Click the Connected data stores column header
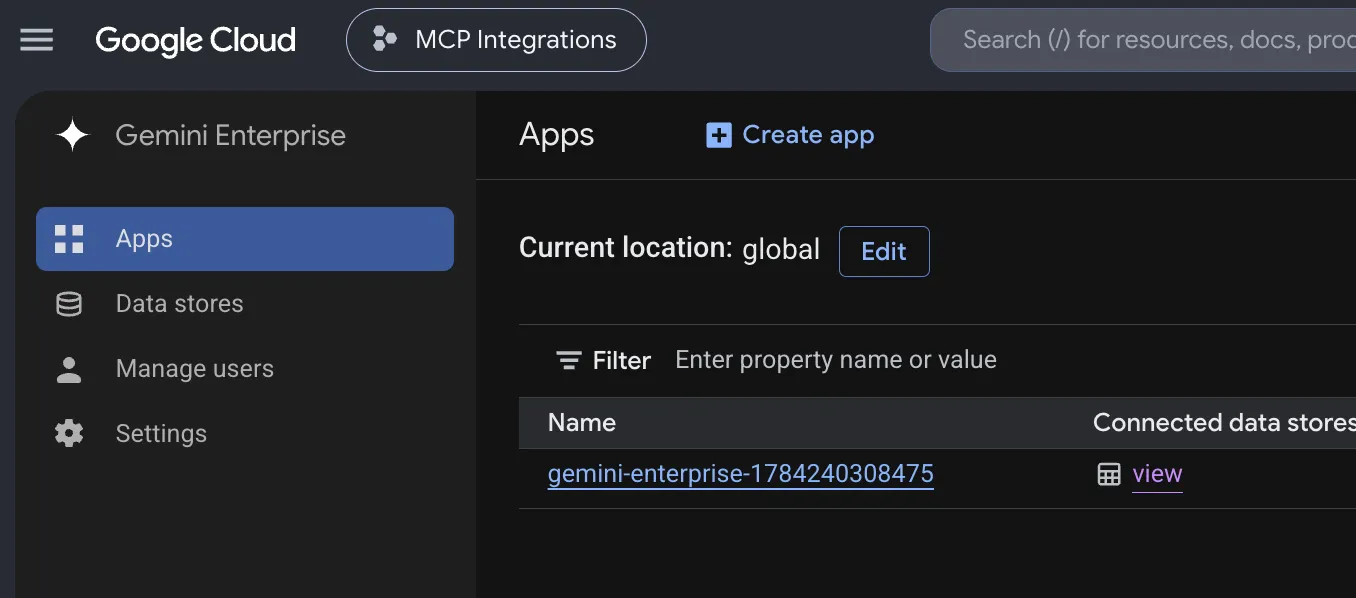Screen dimensions: 1356x598 pos(1224,423)
